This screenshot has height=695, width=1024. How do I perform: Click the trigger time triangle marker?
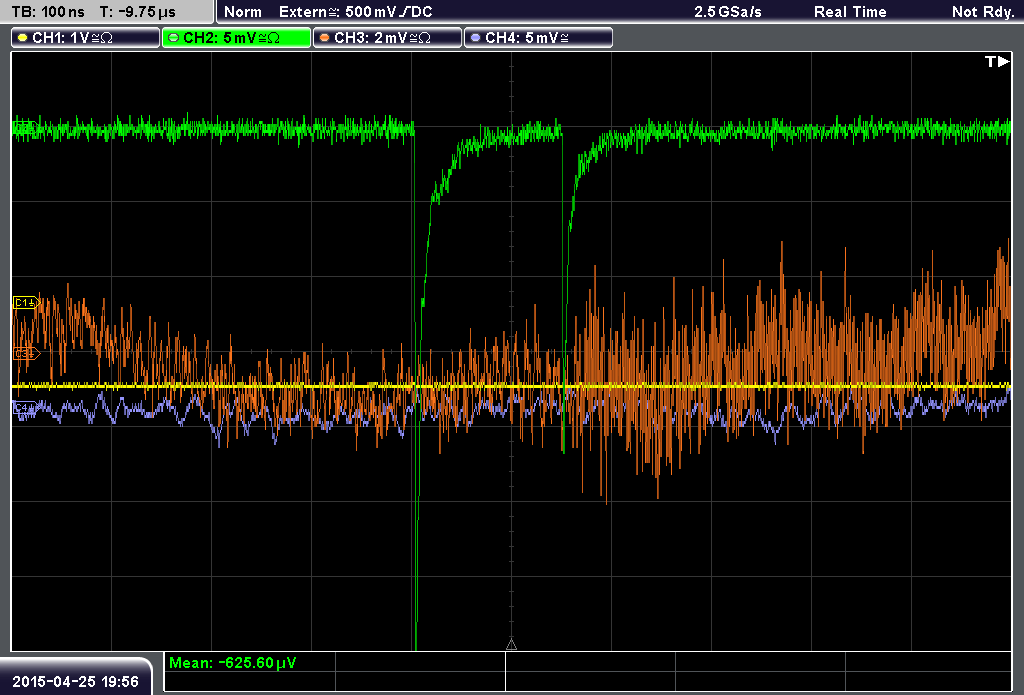point(511,645)
